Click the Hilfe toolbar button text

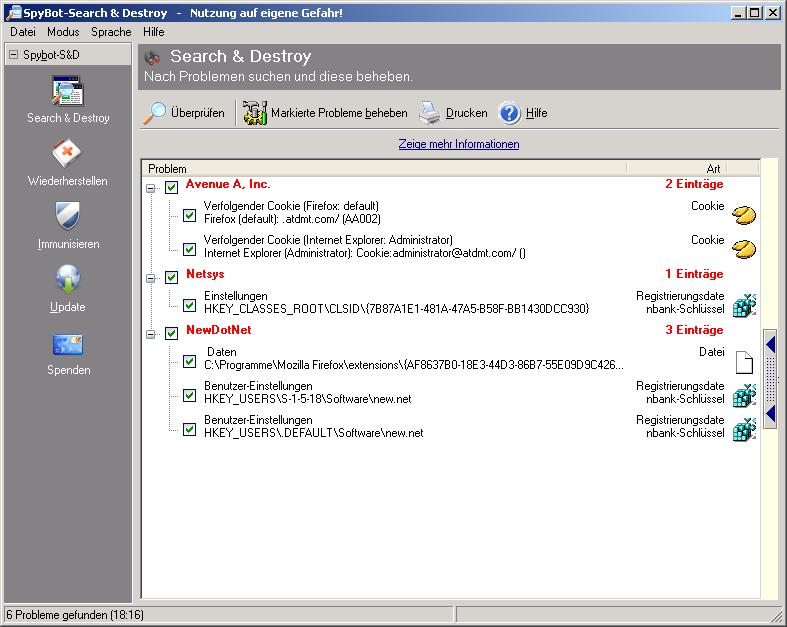point(537,113)
